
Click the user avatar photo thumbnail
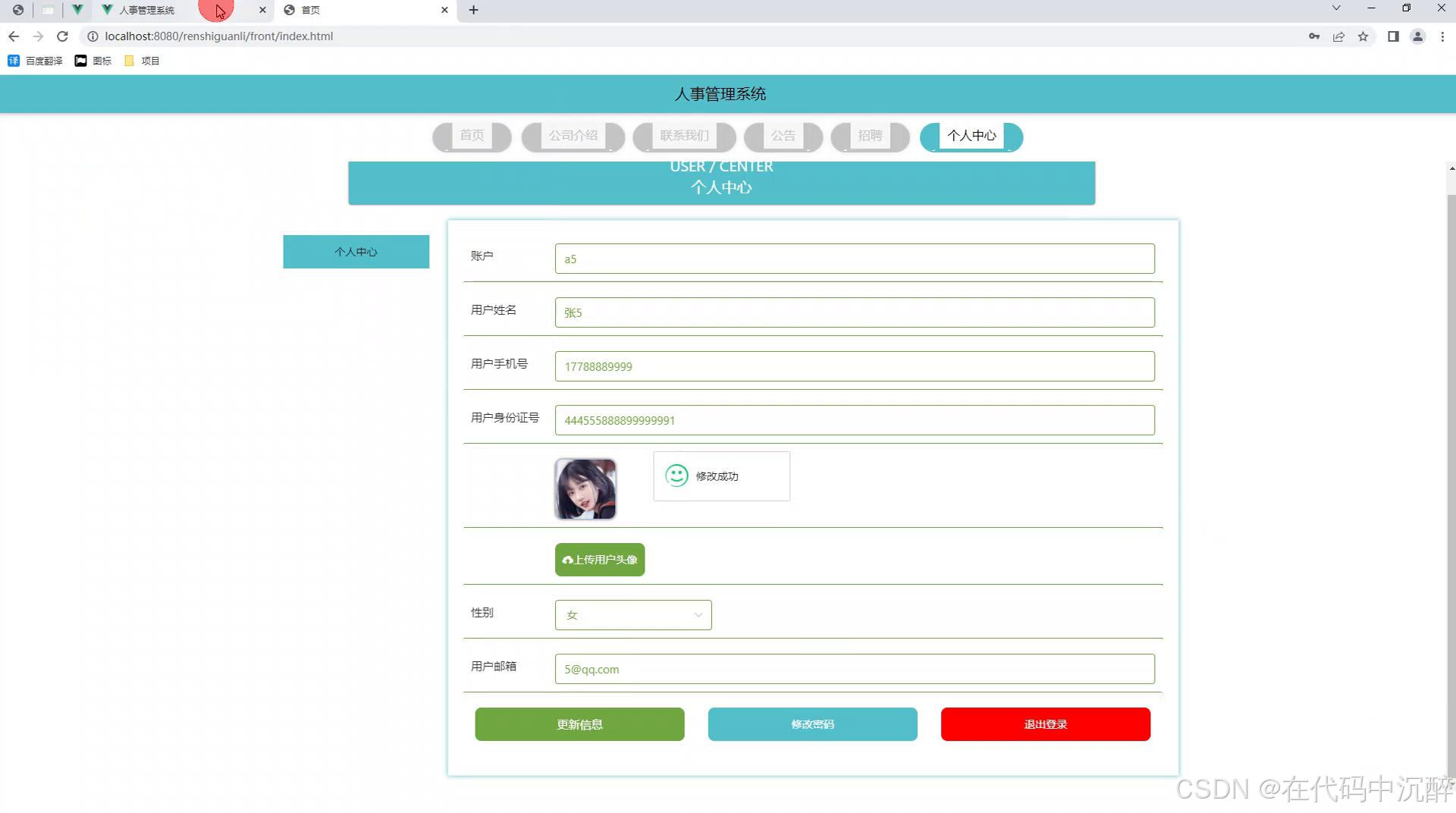(585, 489)
